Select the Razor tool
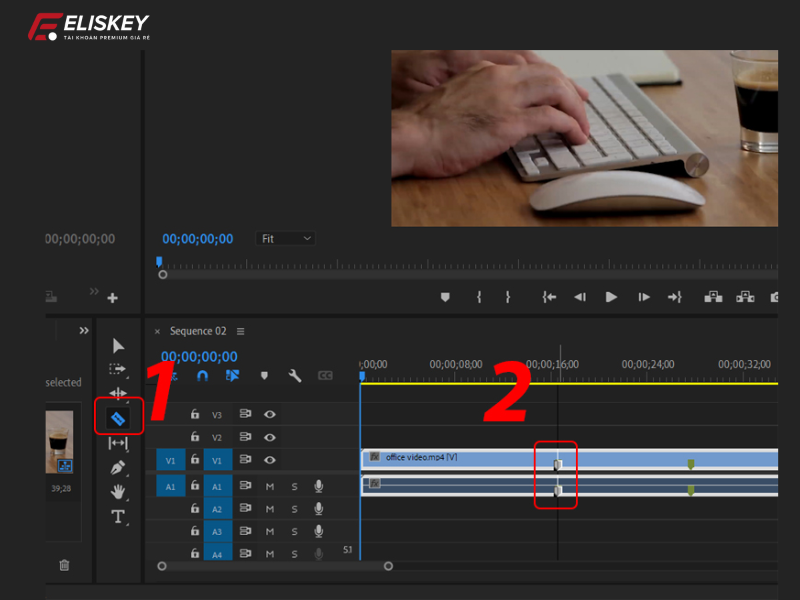Screen dimensions: 800x600 click(x=117, y=419)
